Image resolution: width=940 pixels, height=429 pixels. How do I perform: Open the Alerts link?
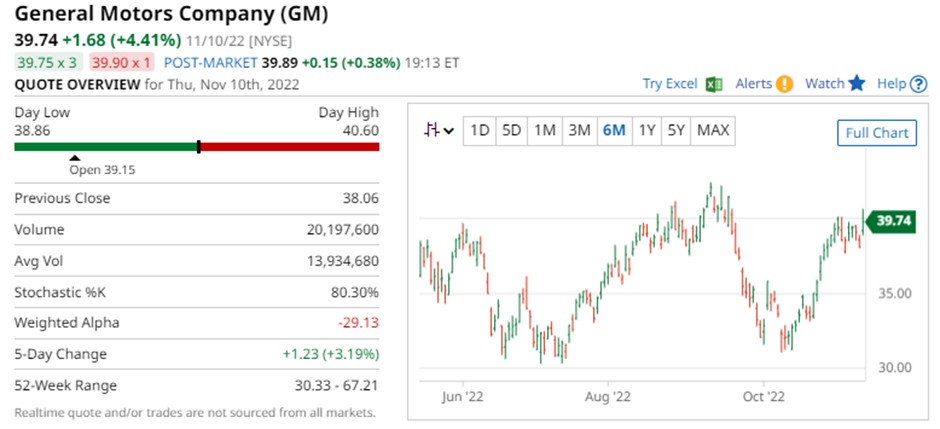coord(753,84)
